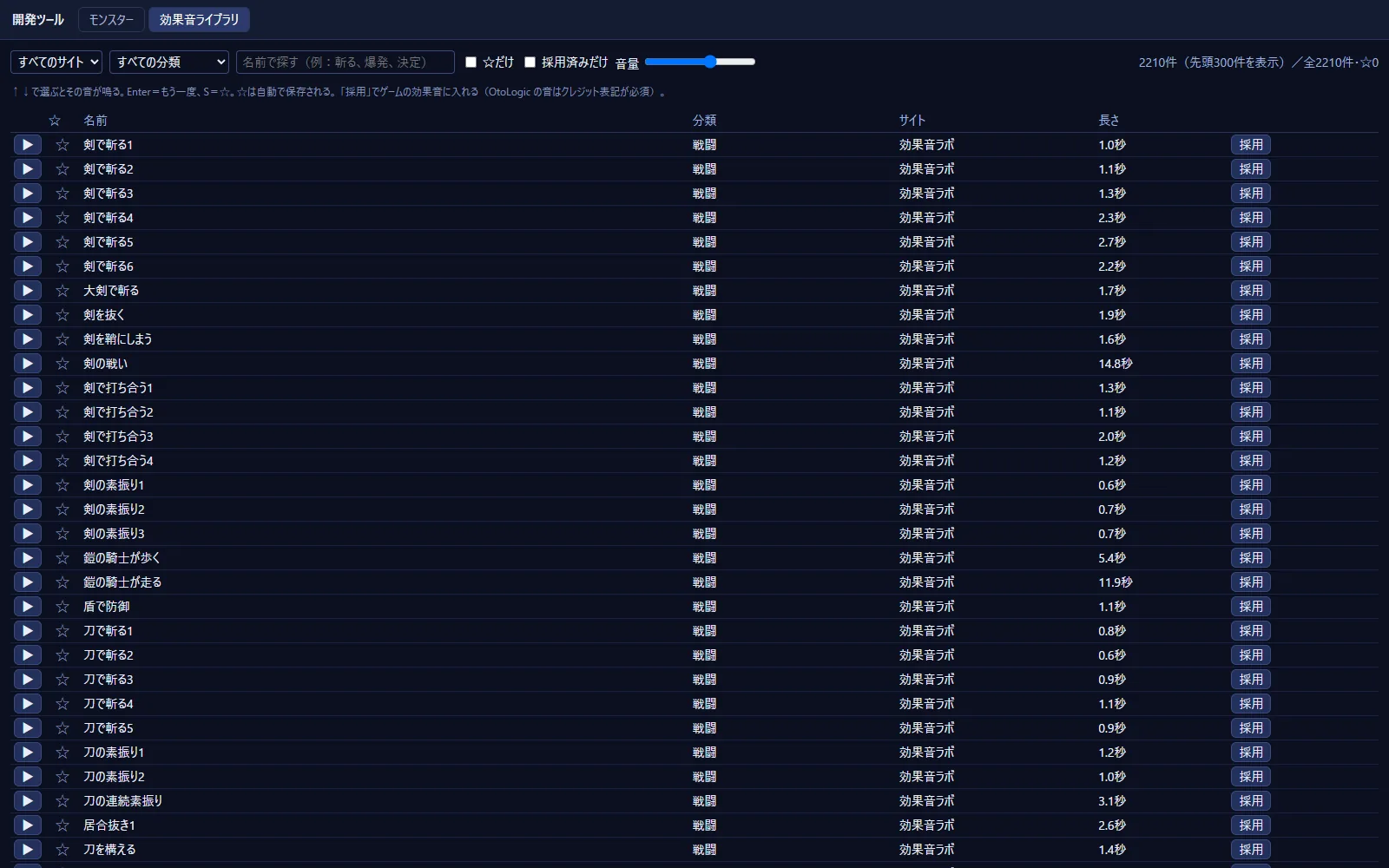Viewport: 1389px width, 868px height.
Task: Click the 長さ column header
Action: (1109, 121)
